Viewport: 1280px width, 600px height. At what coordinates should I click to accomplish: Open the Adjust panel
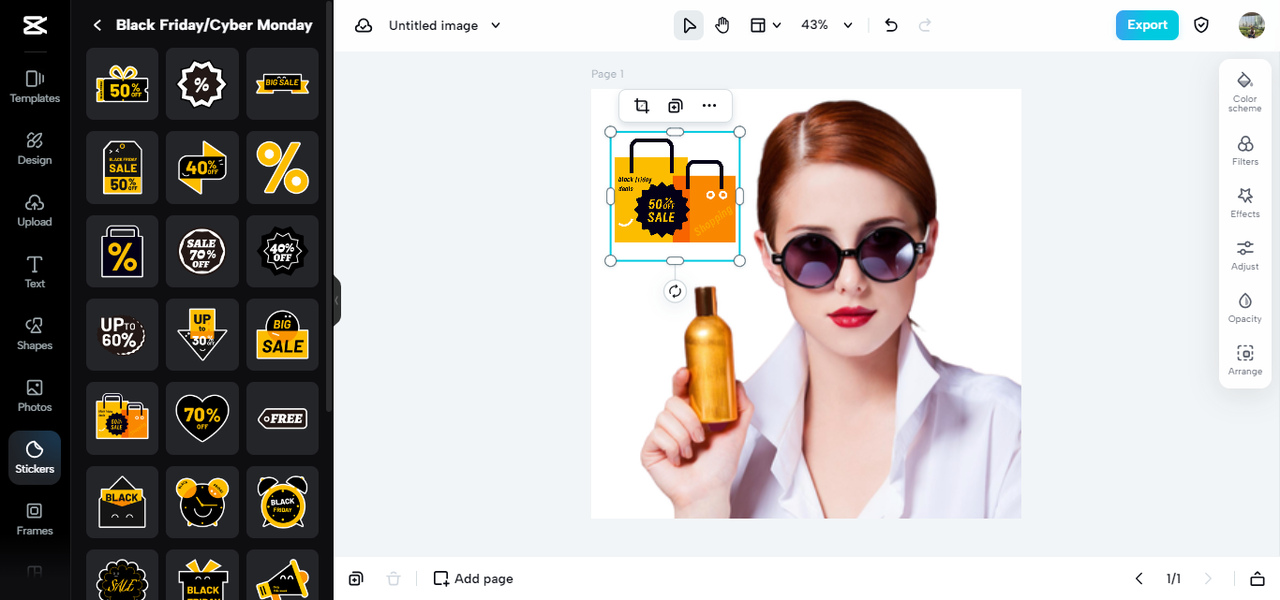coord(1245,255)
